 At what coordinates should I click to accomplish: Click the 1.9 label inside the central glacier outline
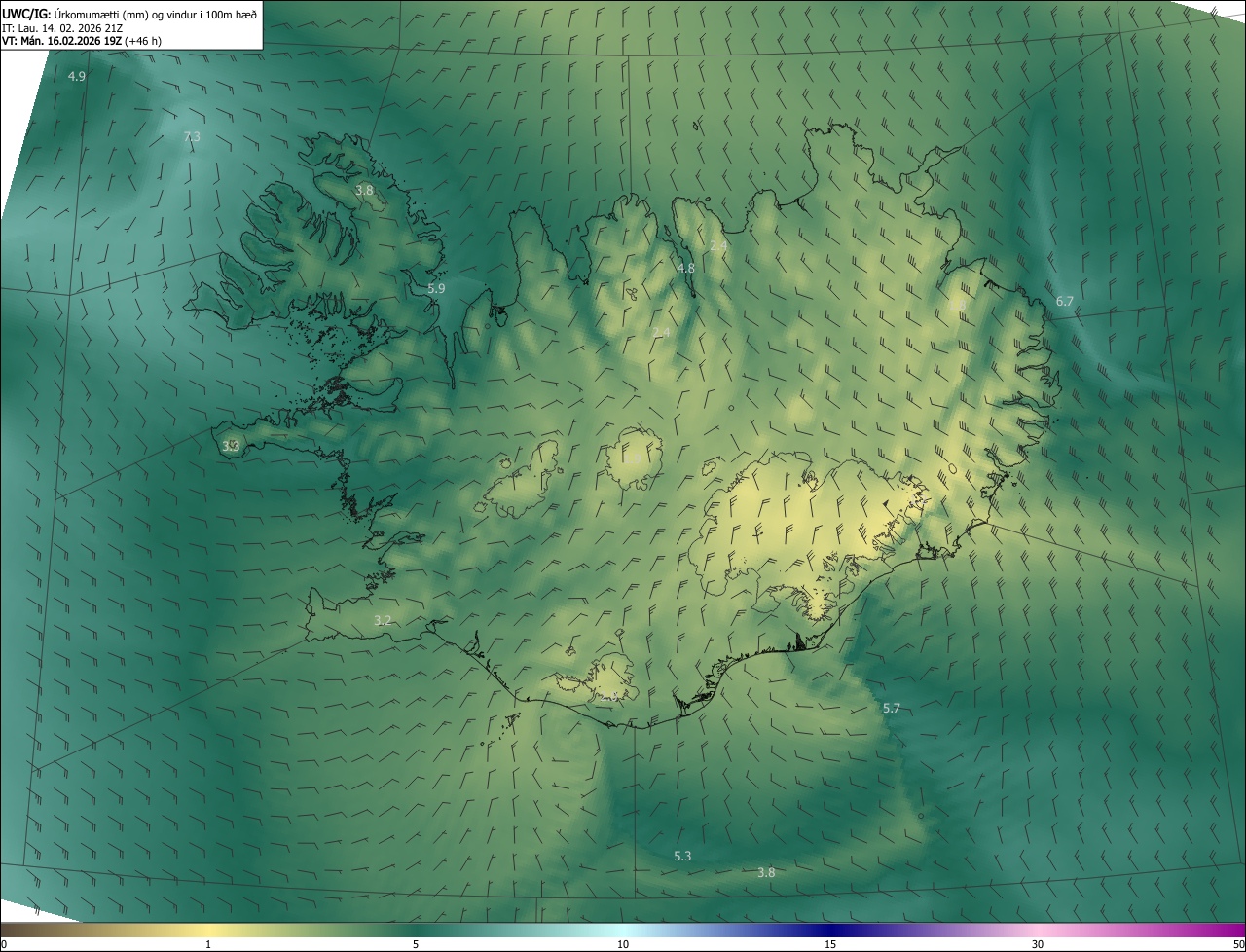point(632,458)
